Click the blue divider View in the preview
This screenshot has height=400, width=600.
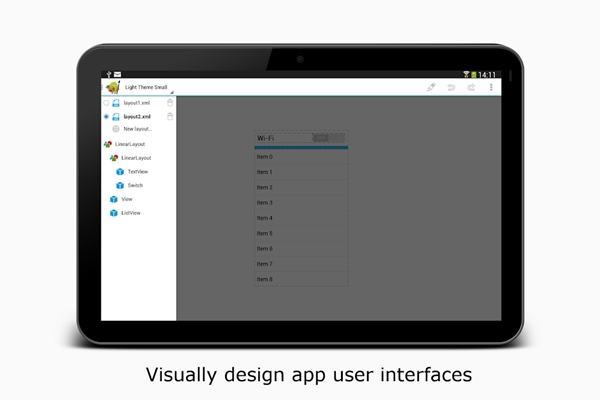point(301,147)
